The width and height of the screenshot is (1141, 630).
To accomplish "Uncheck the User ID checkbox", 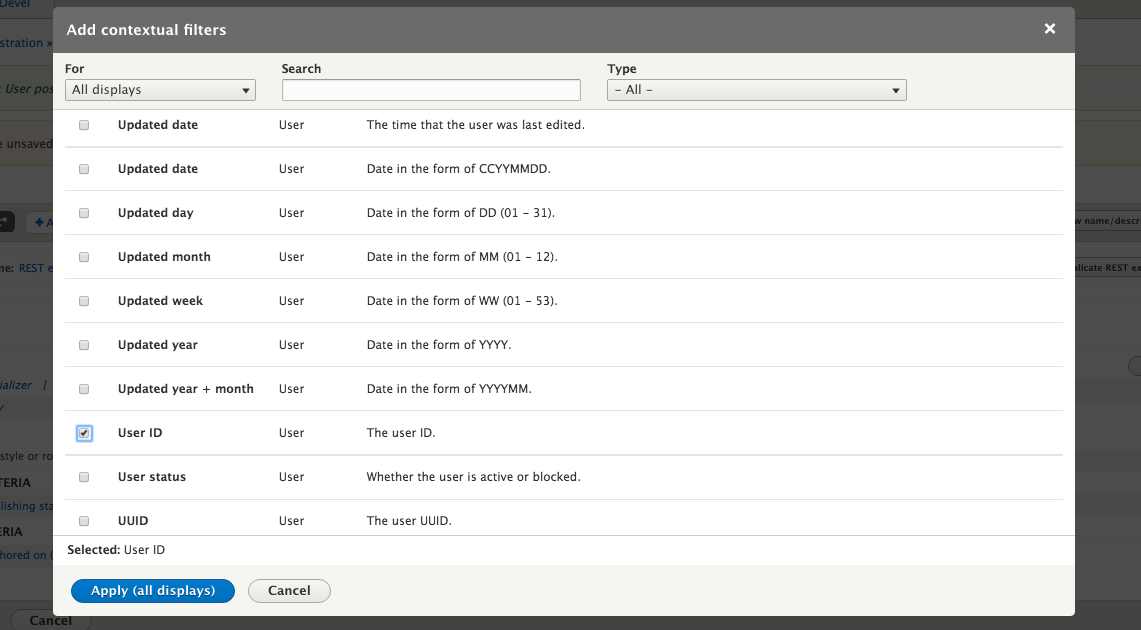I will pyautogui.click(x=84, y=433).
